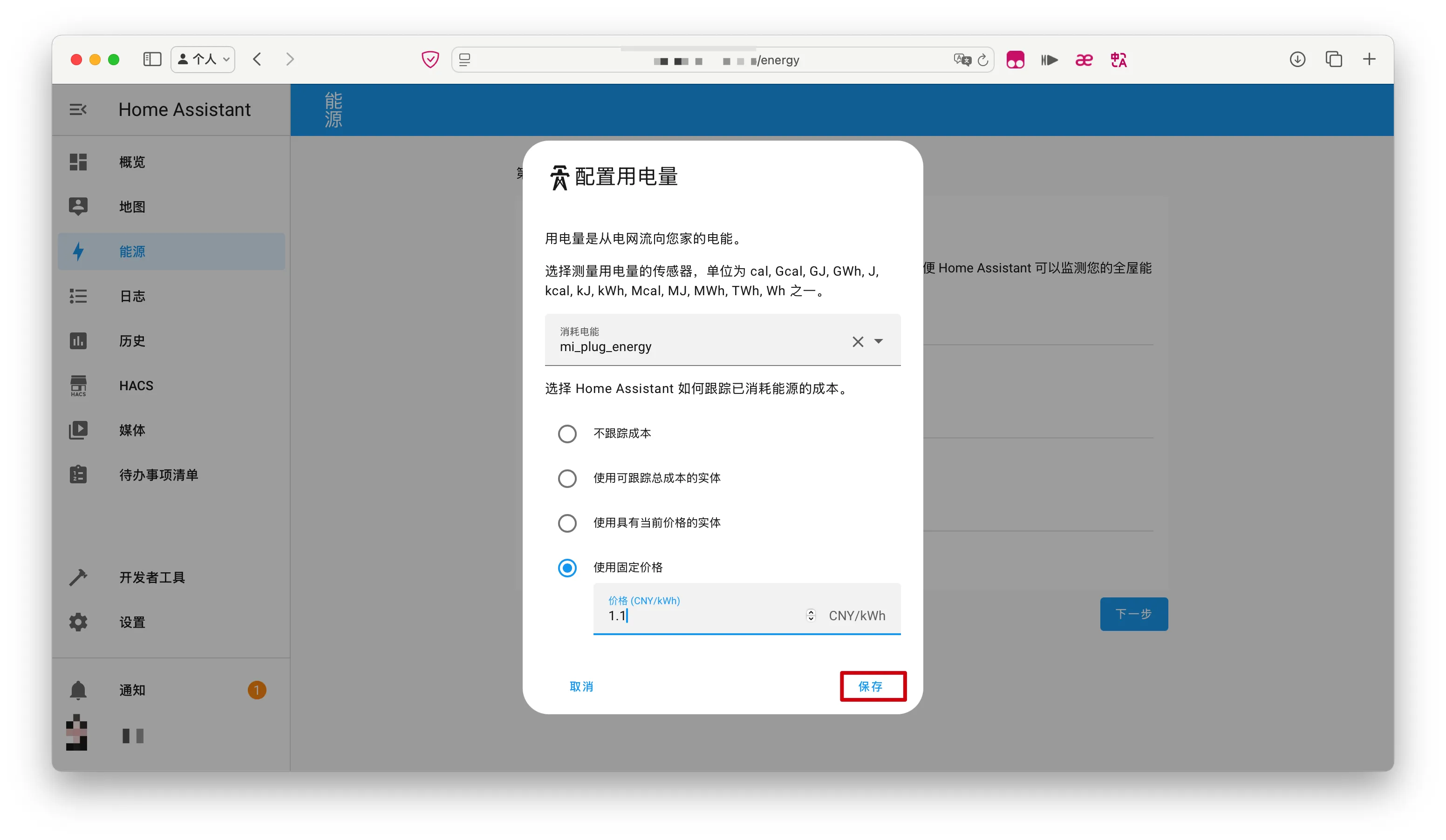
Task: Open the 地图 map icon
Action: coord(78,206)
